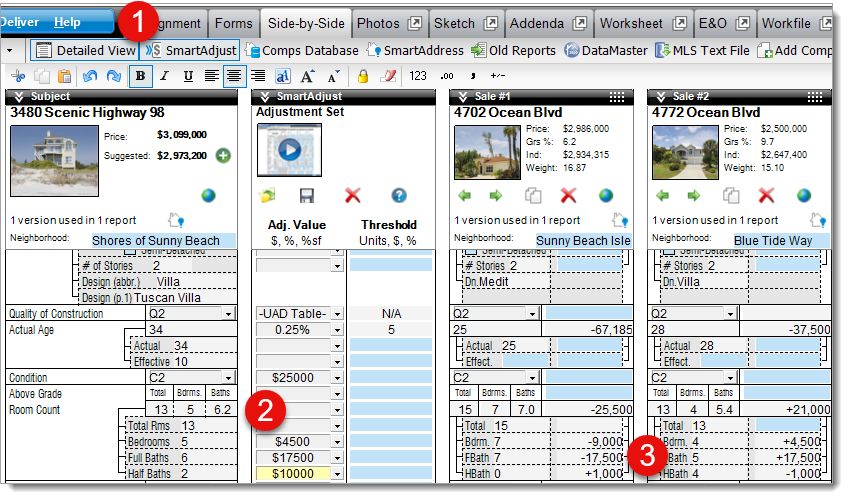Open the $25000 condition adjustment dropdown
Viewport: 848px width, 499px height.
[336, 378]
